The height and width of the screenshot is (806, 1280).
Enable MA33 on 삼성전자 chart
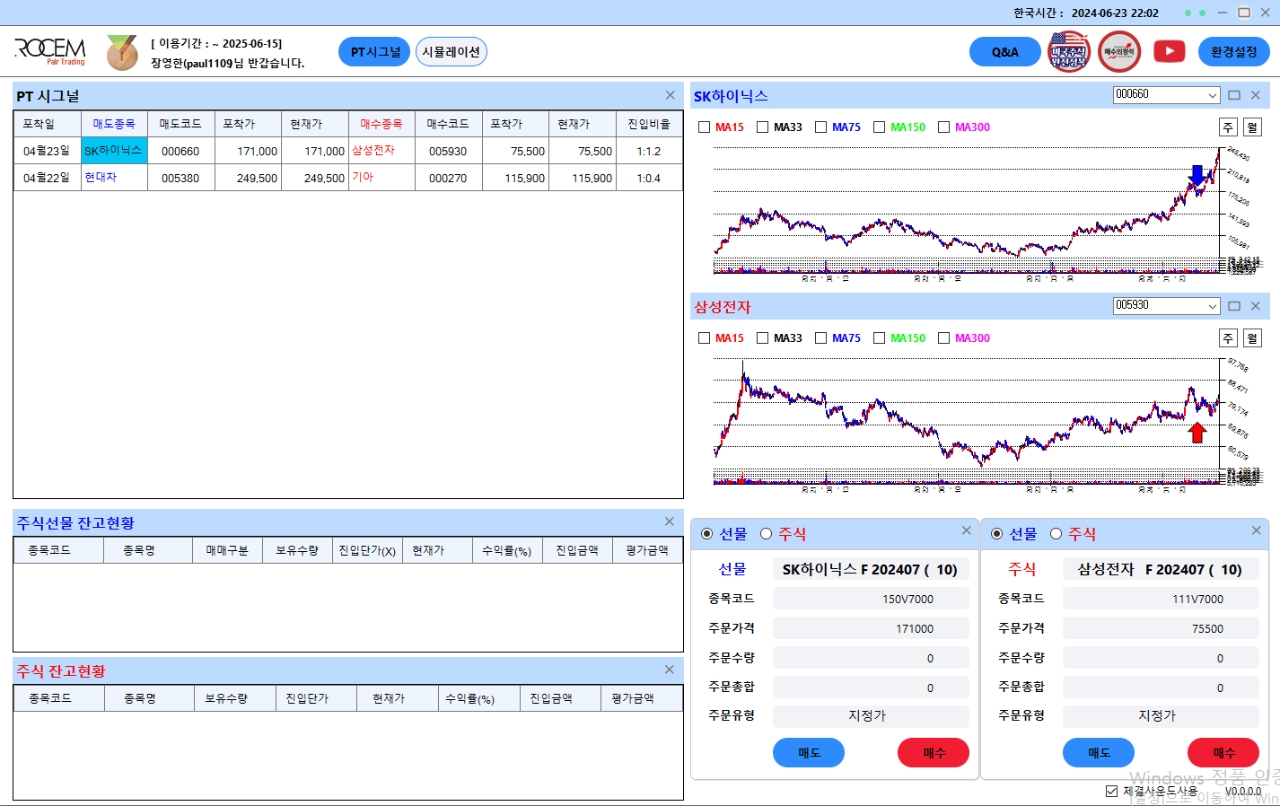pyautogui.click(x=763, y=338)
